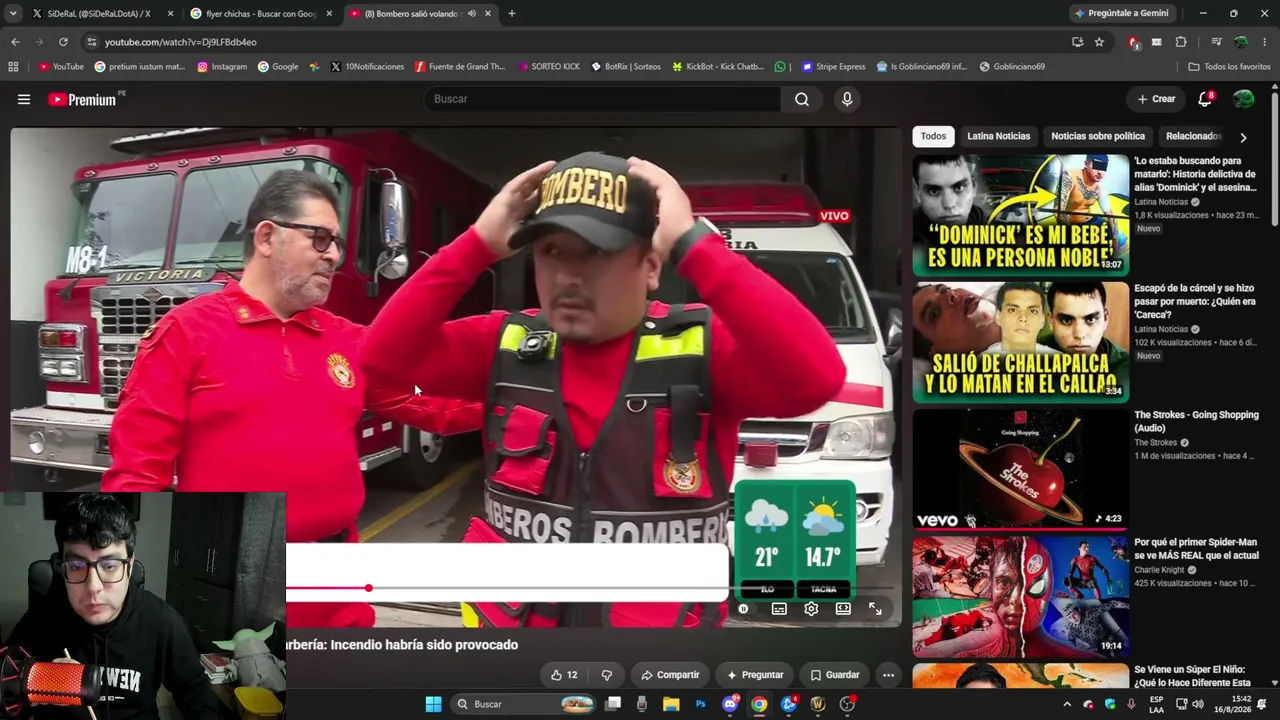This screenshot has height=720, width=1280.
Task: Open the Apps grid in bookmarks bar
Action: click(x=13, y=67)
